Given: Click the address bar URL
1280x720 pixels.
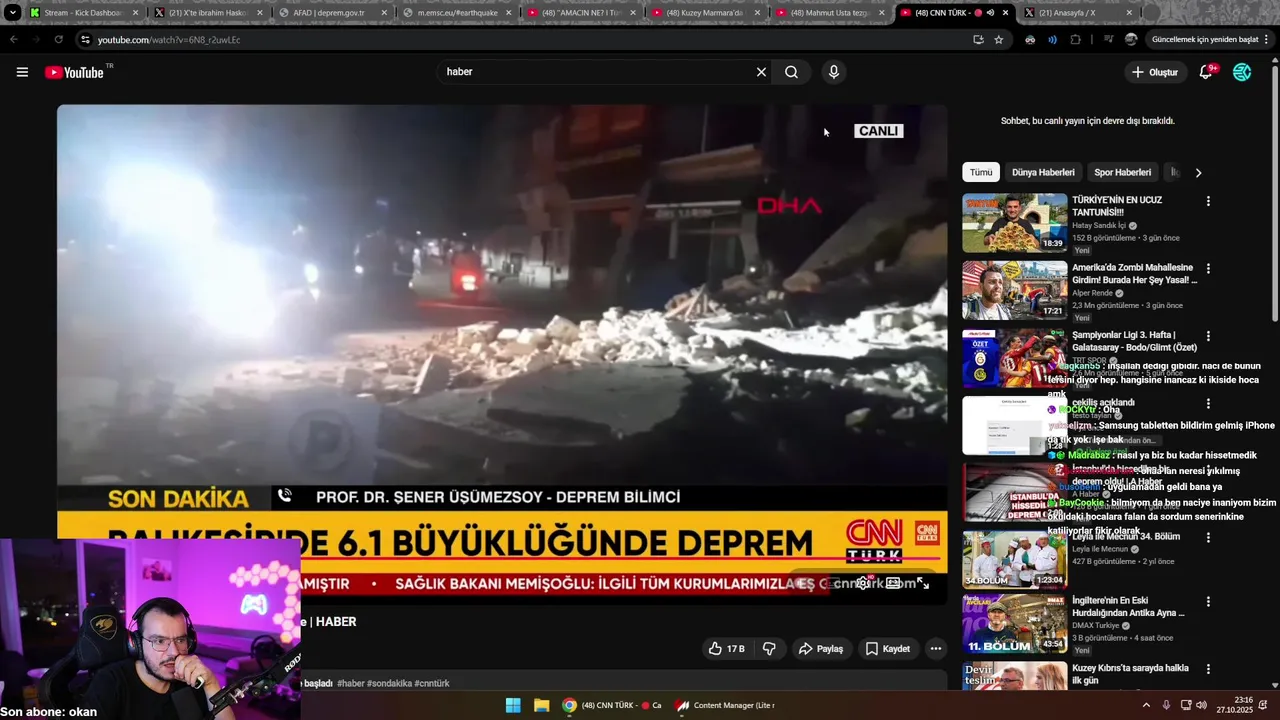Looking at the screenshot, I should point(169,40).
